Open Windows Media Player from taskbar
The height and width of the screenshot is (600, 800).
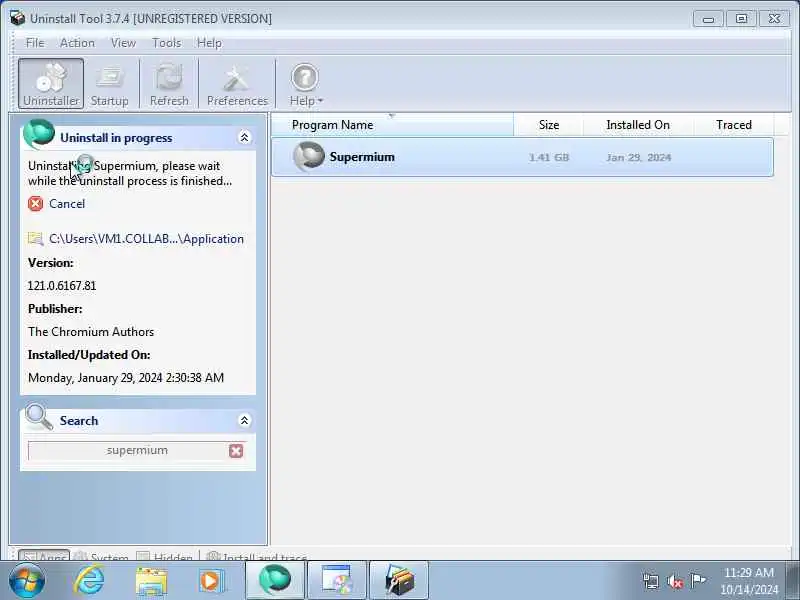click(210, 581)
